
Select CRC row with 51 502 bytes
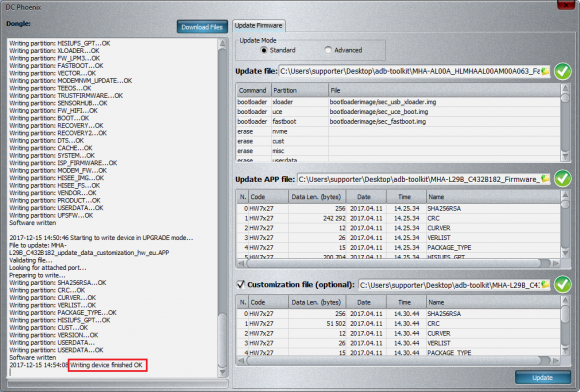click(x=398, y=324)
